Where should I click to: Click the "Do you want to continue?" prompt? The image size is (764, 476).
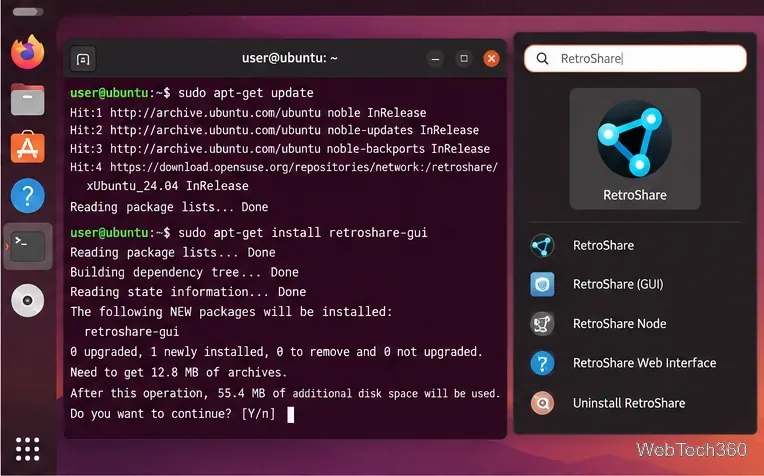tap(172, 414)
